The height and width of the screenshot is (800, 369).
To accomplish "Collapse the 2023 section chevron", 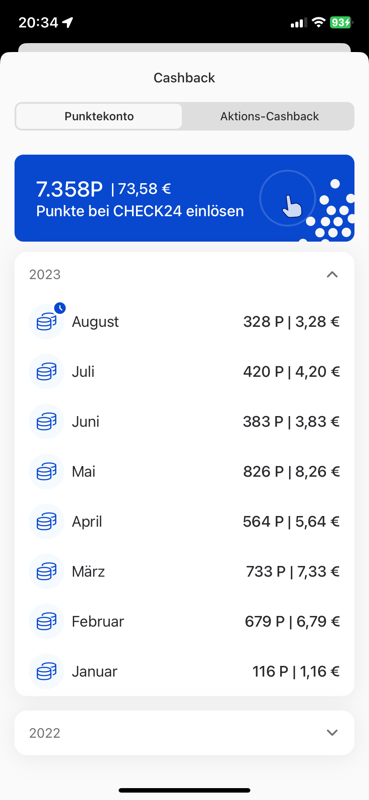I will (332, 274).
